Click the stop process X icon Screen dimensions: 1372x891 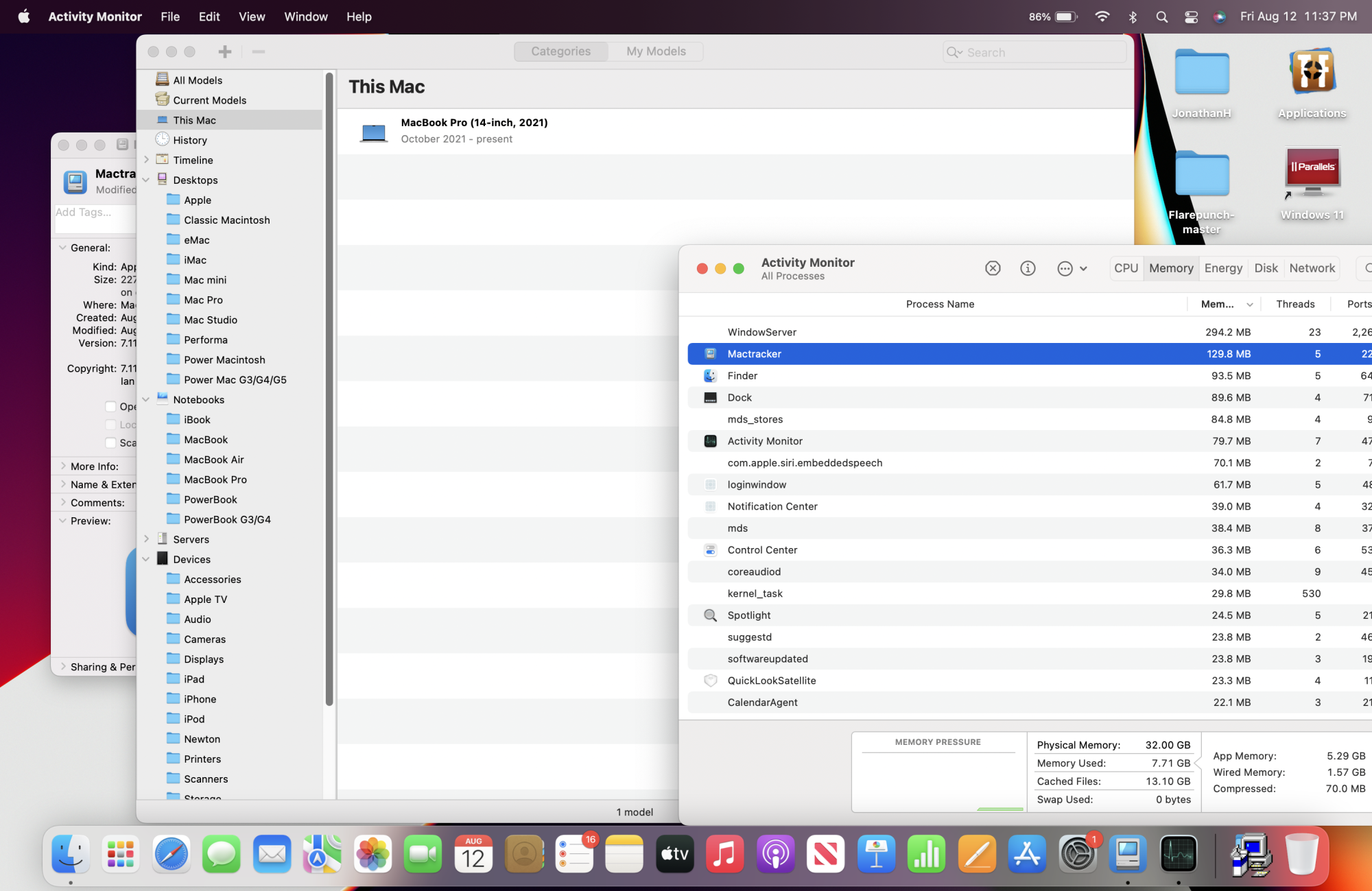pos(993,268)
